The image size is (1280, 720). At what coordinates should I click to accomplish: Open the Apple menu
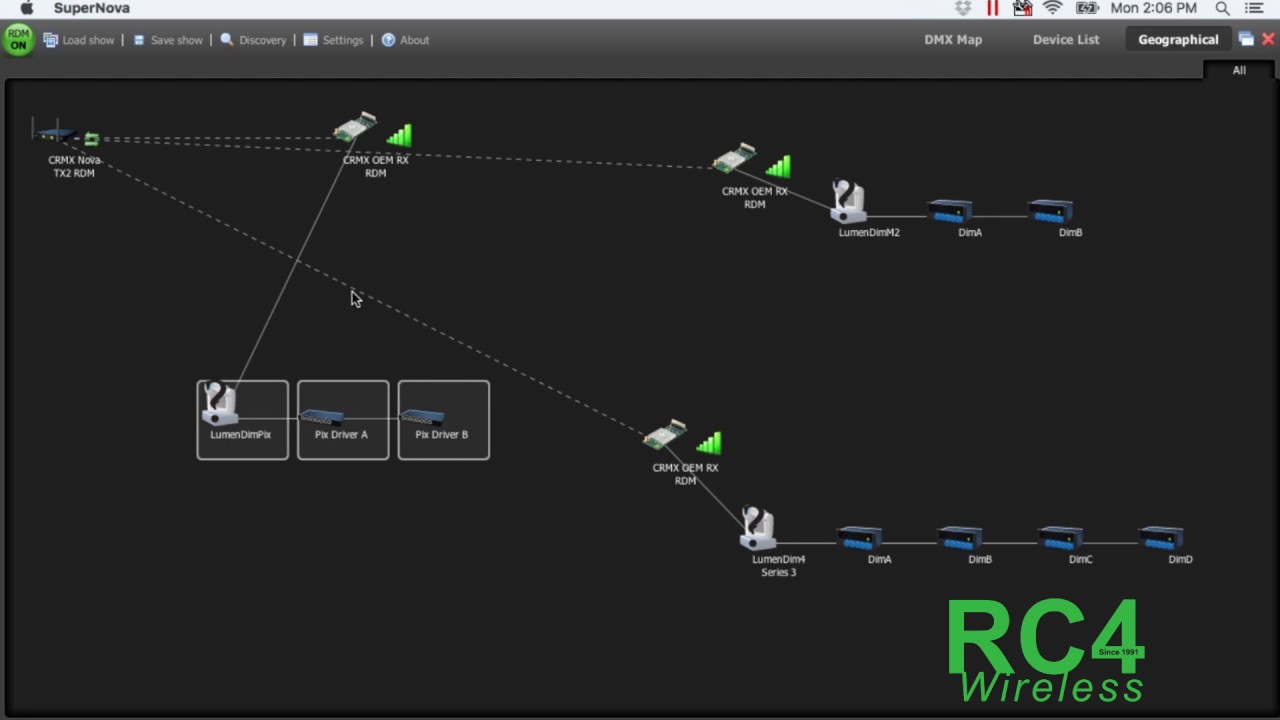27,8
